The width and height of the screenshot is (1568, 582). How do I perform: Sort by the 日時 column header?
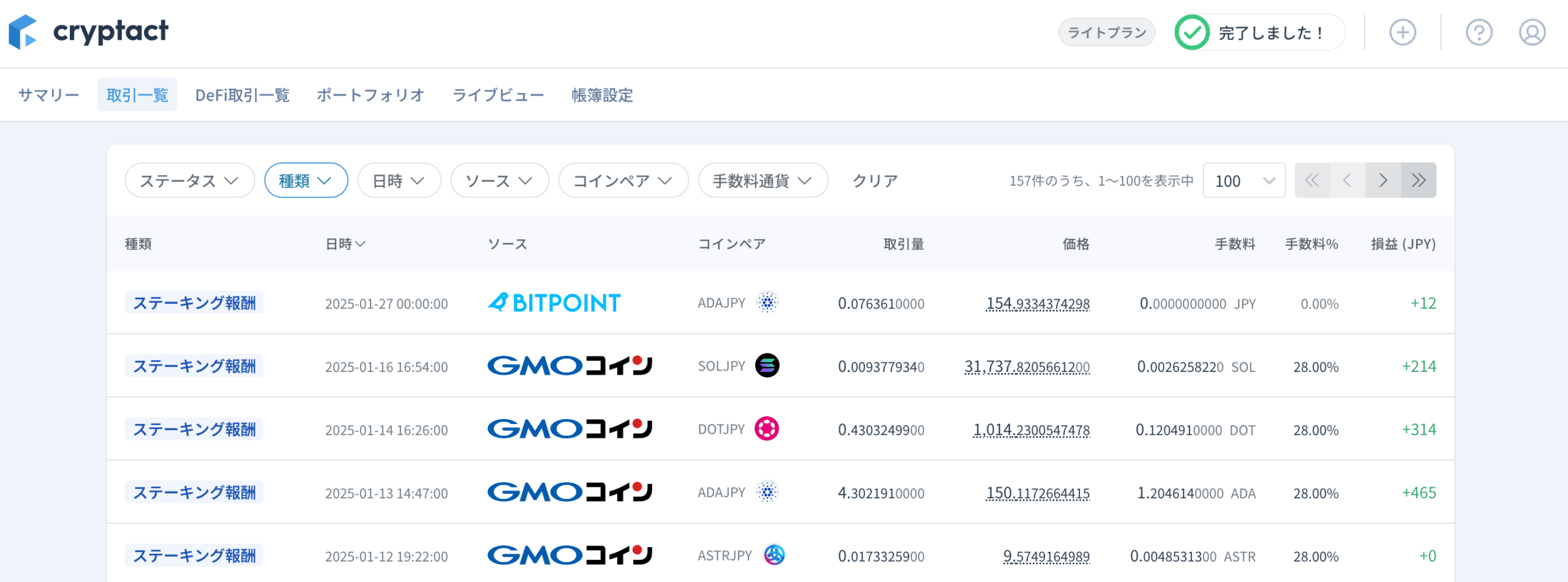pos(345,244)
